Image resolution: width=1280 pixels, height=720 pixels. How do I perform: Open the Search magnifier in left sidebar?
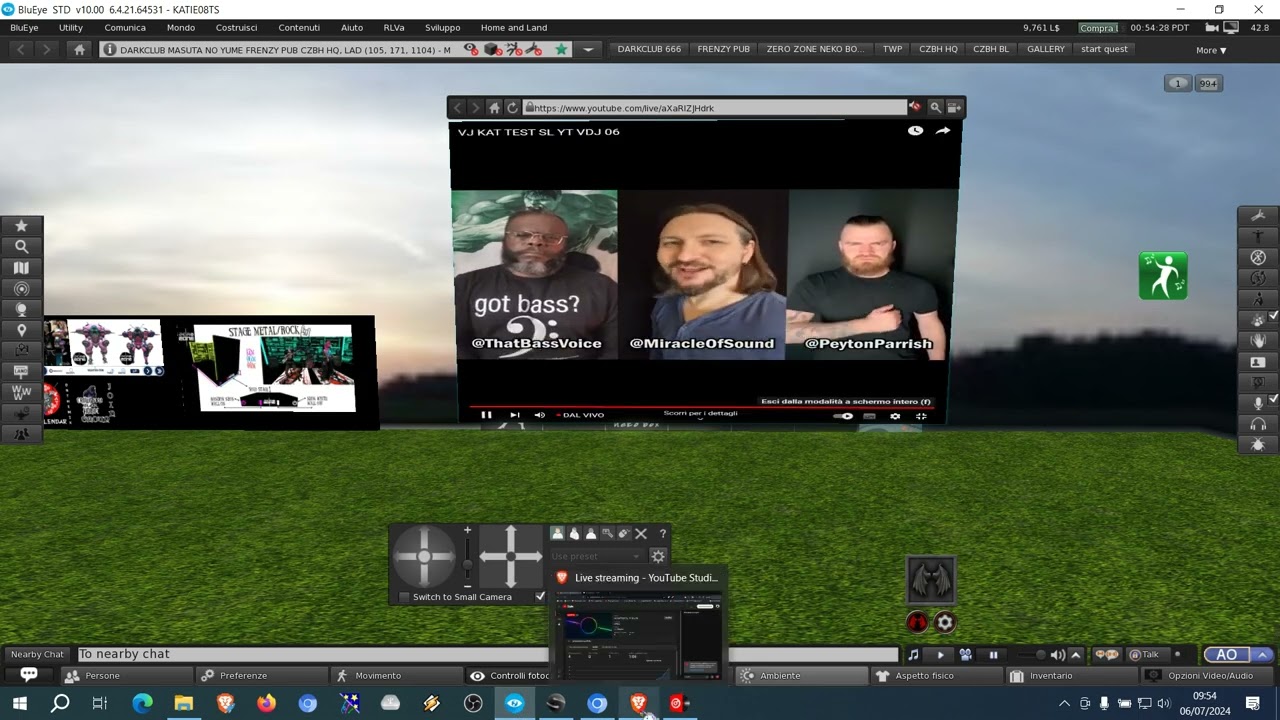click(21, 247)
